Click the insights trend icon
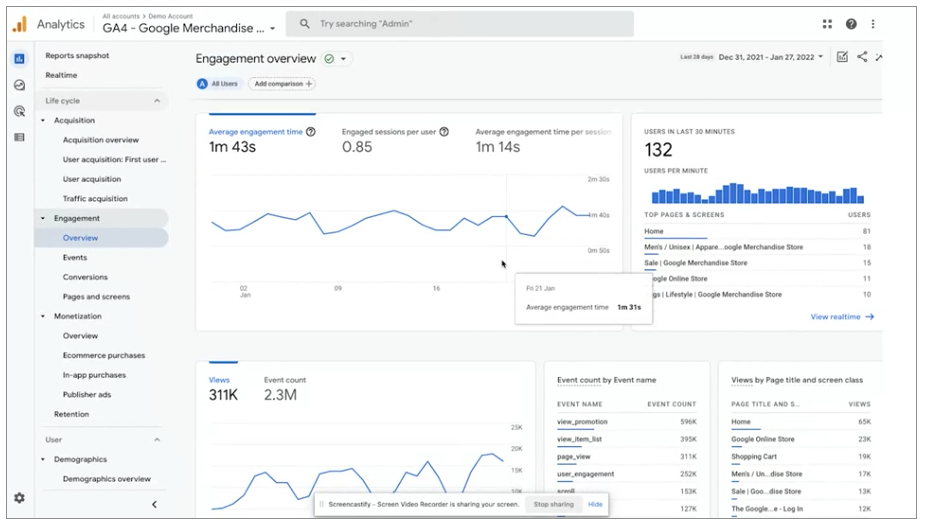This screenshot has height=526, width=926. pos(879,57)
